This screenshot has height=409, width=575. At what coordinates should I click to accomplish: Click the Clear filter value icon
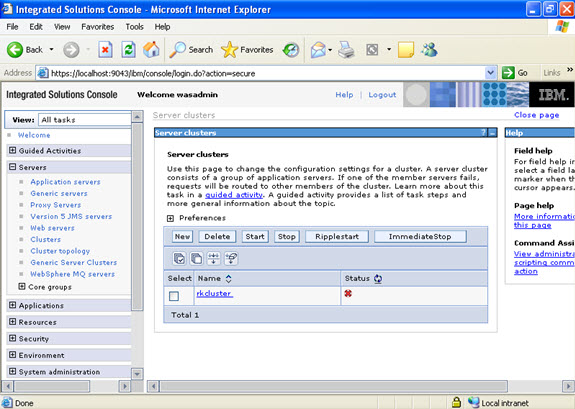tap(231, 259)
